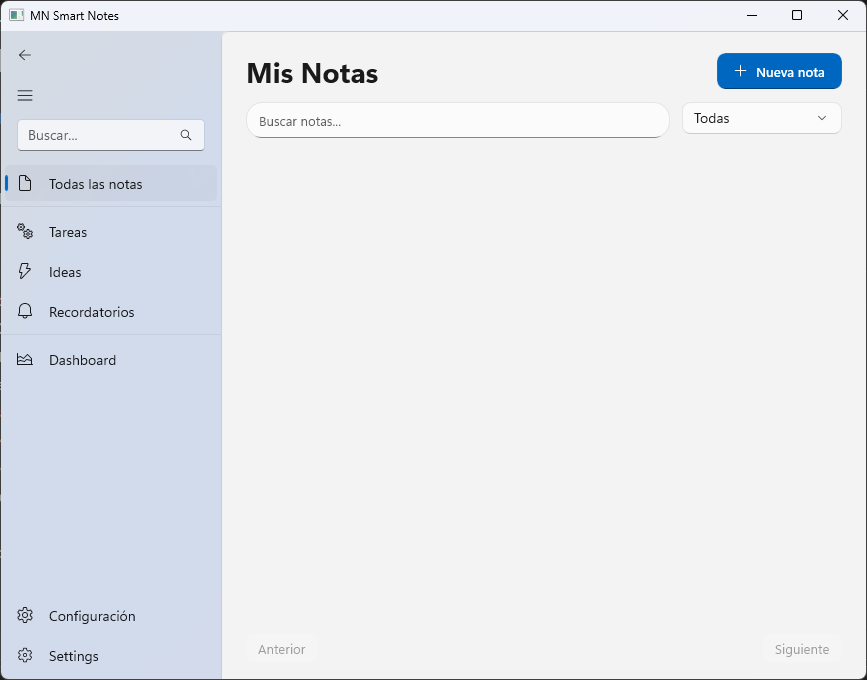
Task: Open the Tareas section
Action: (111, 232)
